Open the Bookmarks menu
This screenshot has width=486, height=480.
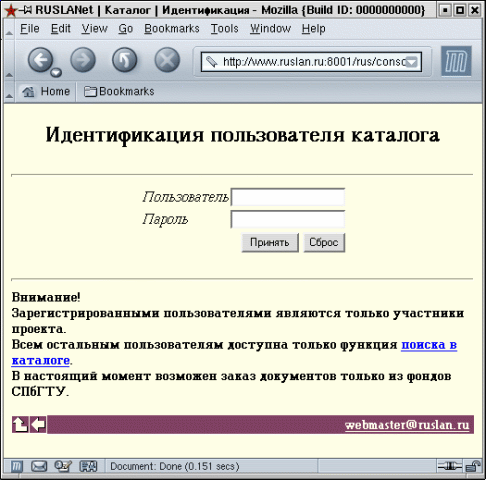tap(172, 29)
